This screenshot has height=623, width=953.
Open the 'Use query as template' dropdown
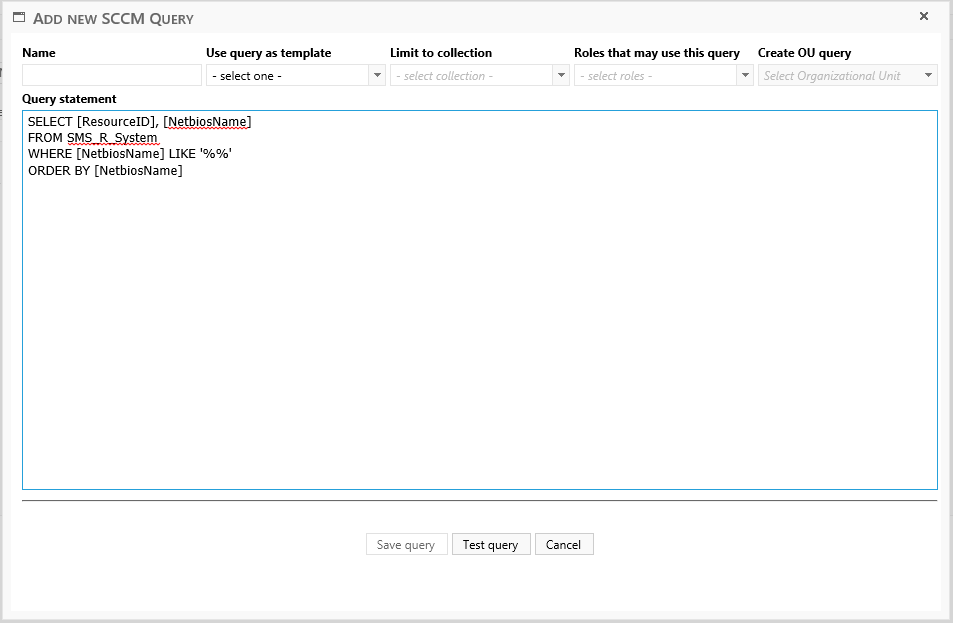pos(295,75)
